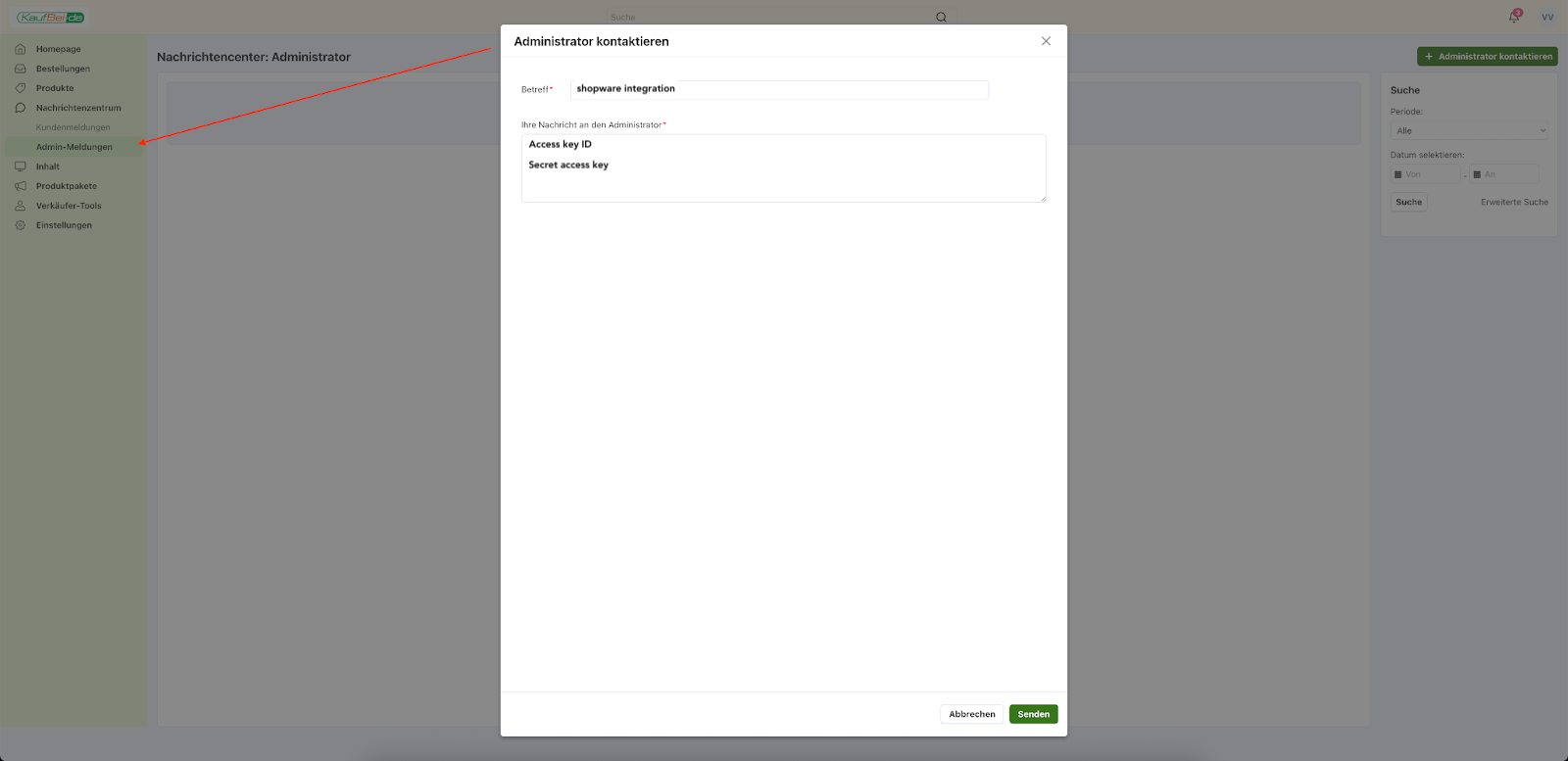Close the Administrator kontaktieren dialog
The height and width of the screenshot is (761, 1568).
point(1046,41)
